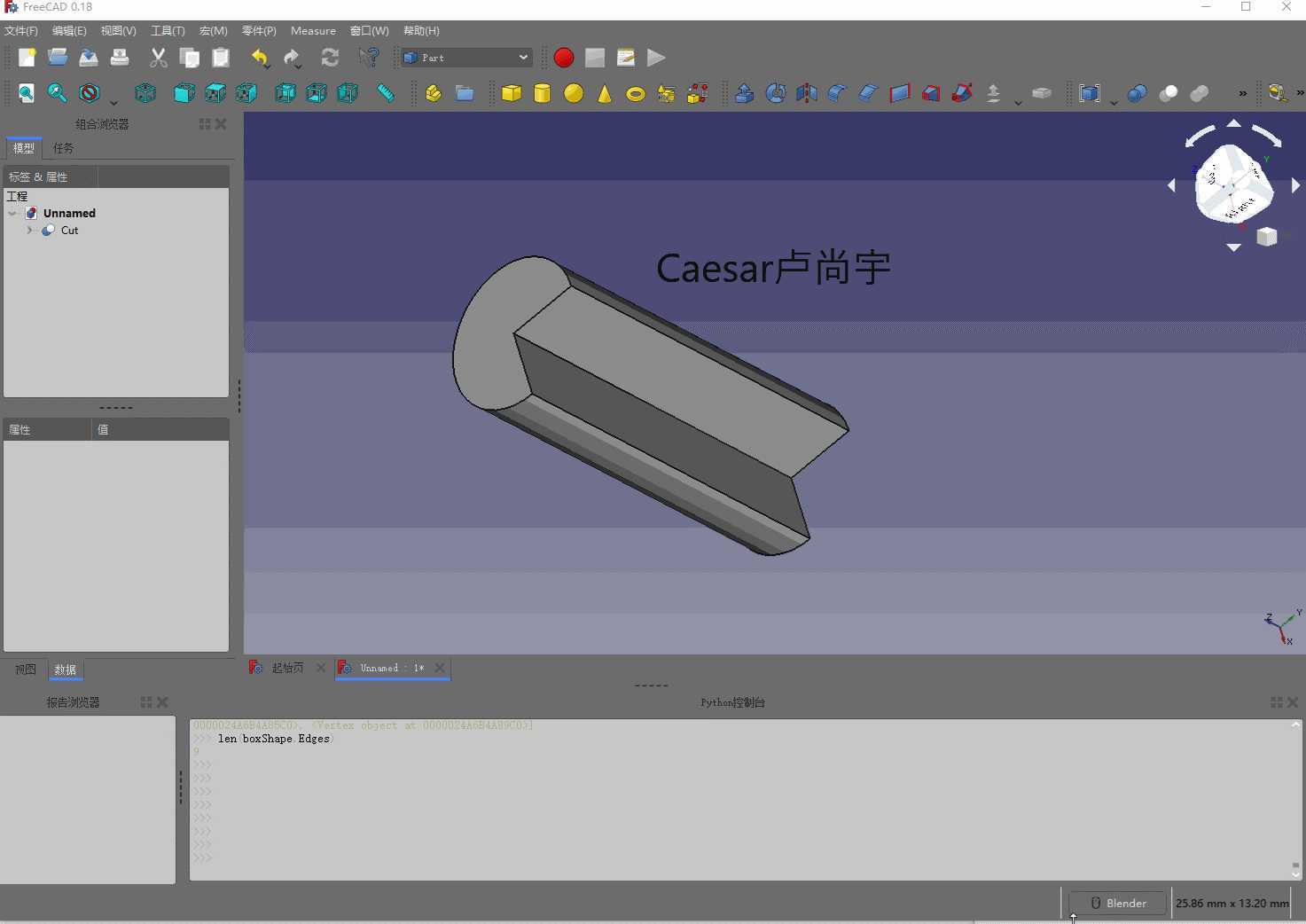Set the top view cube icon
This screenshot has width=1306, height=924.
tap(215, 93)
